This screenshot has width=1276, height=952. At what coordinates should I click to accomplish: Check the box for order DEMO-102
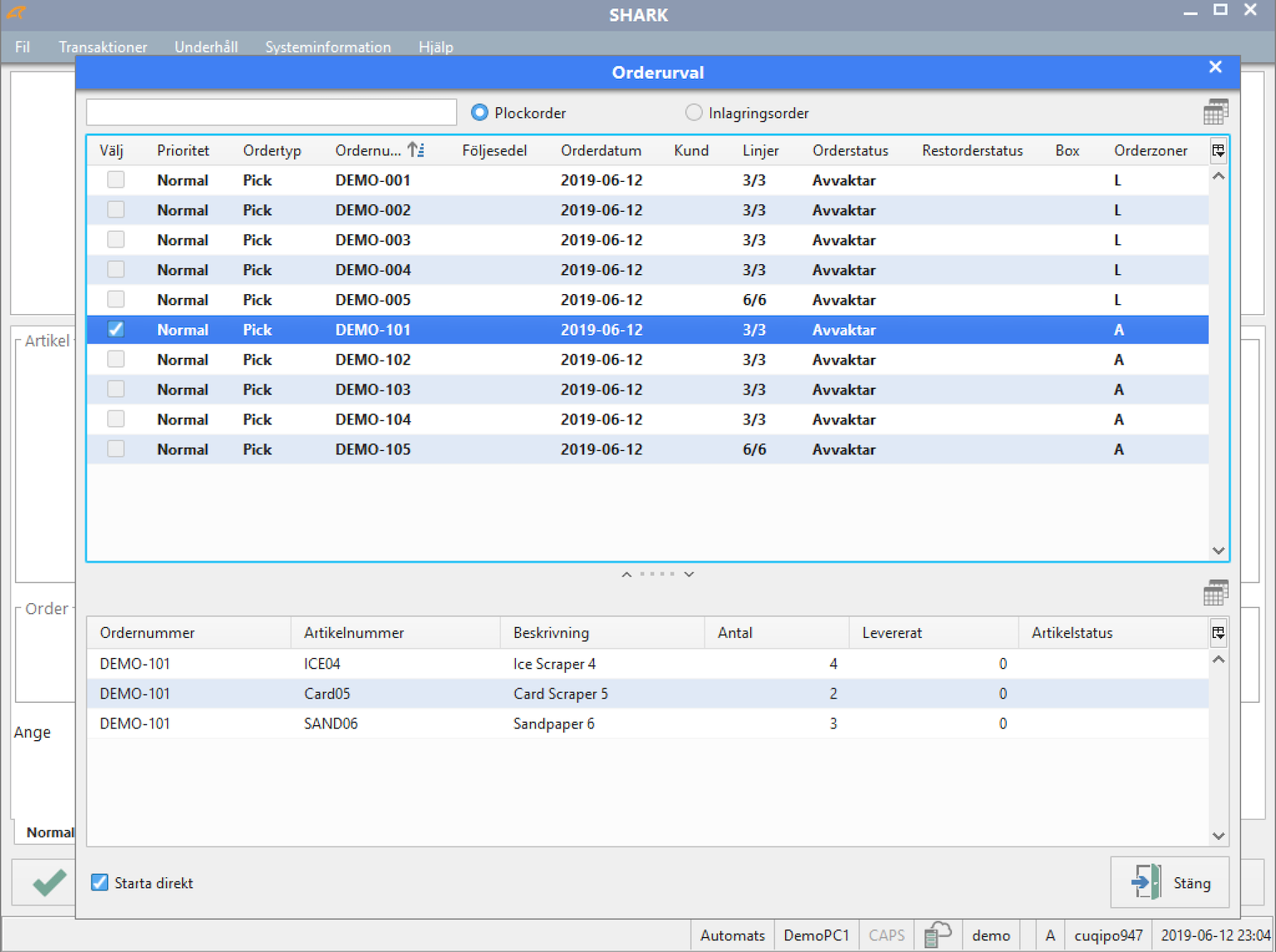[x=115, y=359]
